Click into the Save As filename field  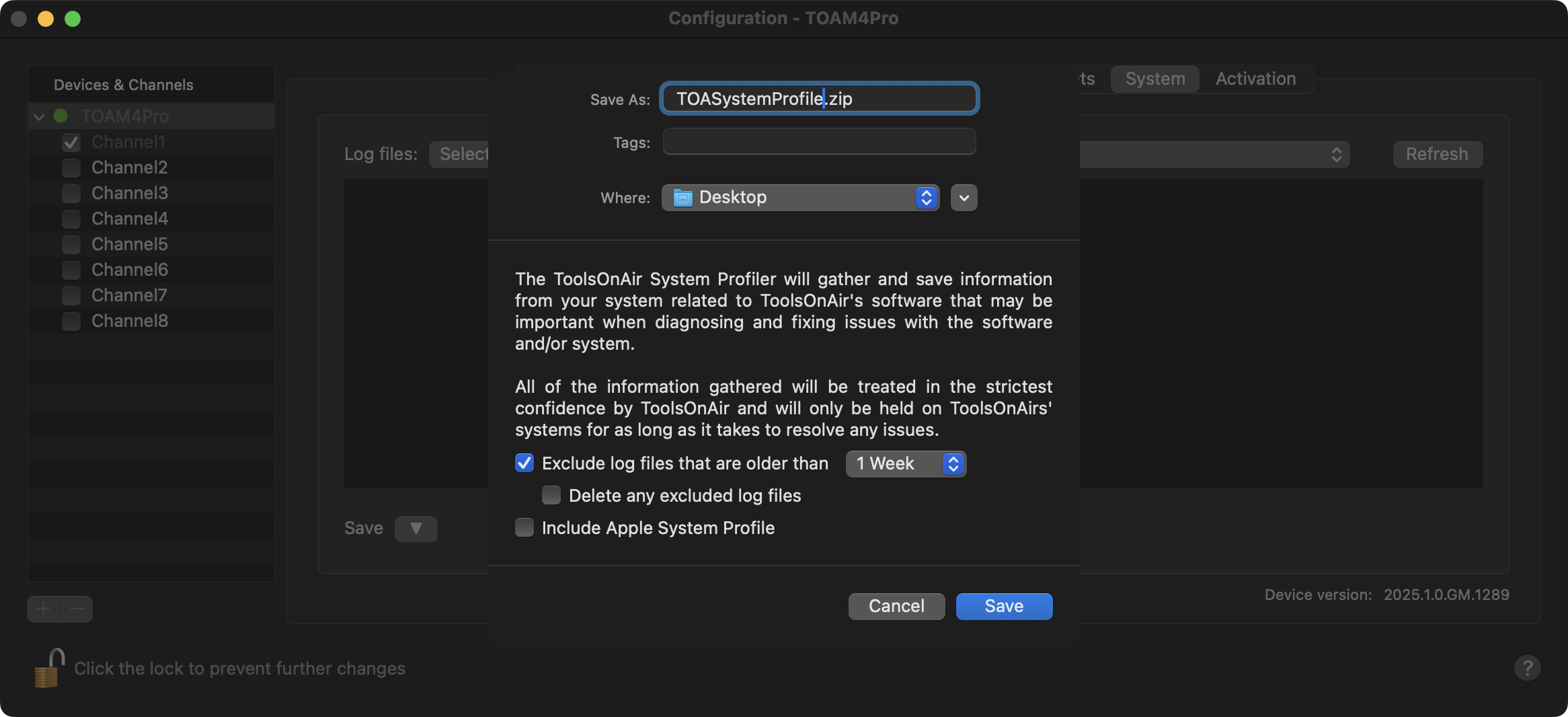820,99
